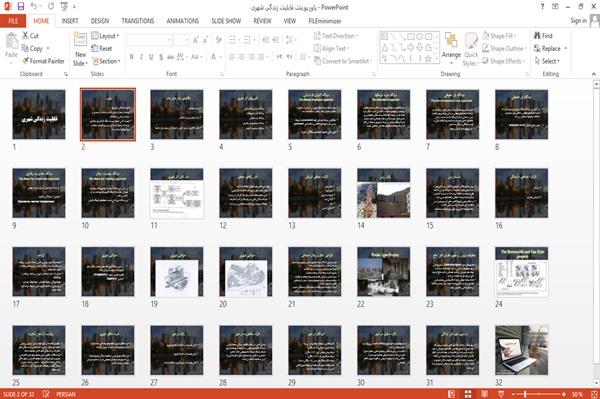Expand the Select dropdown in Editing
The image size is (600, 399).
[547, 61]
